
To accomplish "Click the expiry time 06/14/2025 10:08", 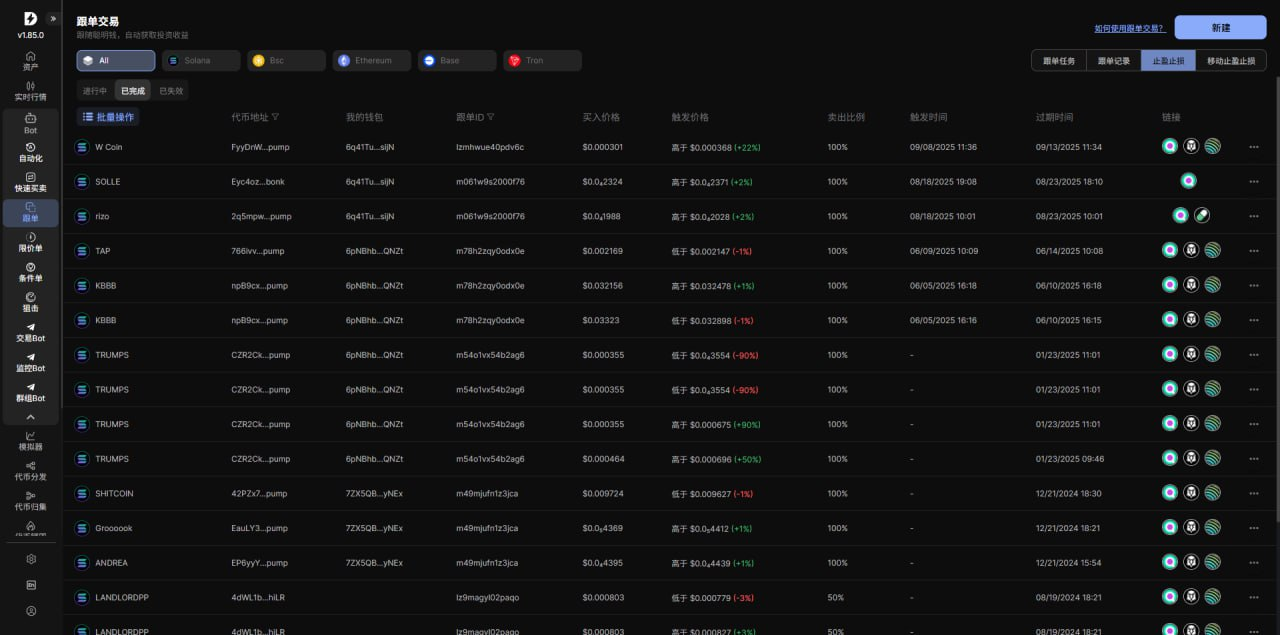I will (x=1069, y=251).
